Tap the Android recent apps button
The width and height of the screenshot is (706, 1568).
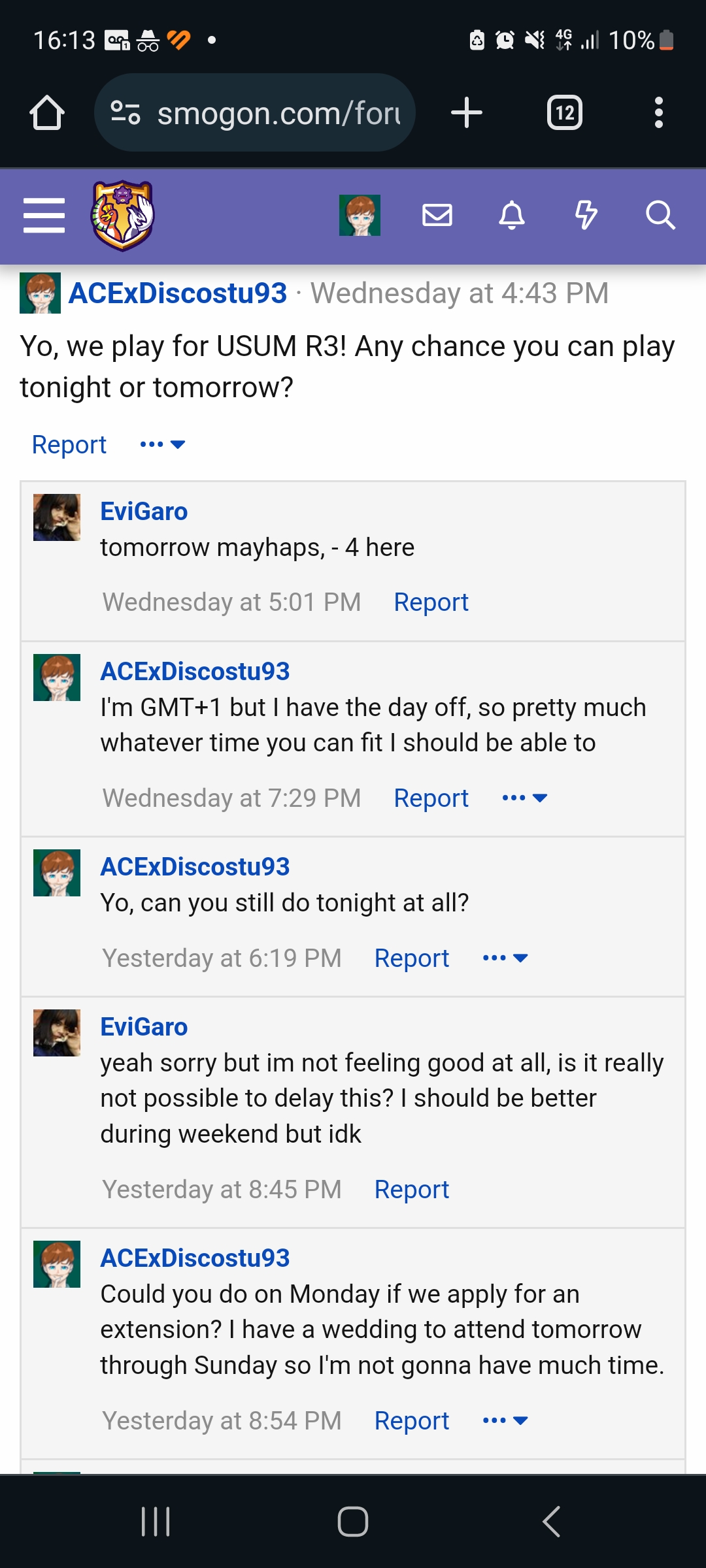click(156, 1522)
